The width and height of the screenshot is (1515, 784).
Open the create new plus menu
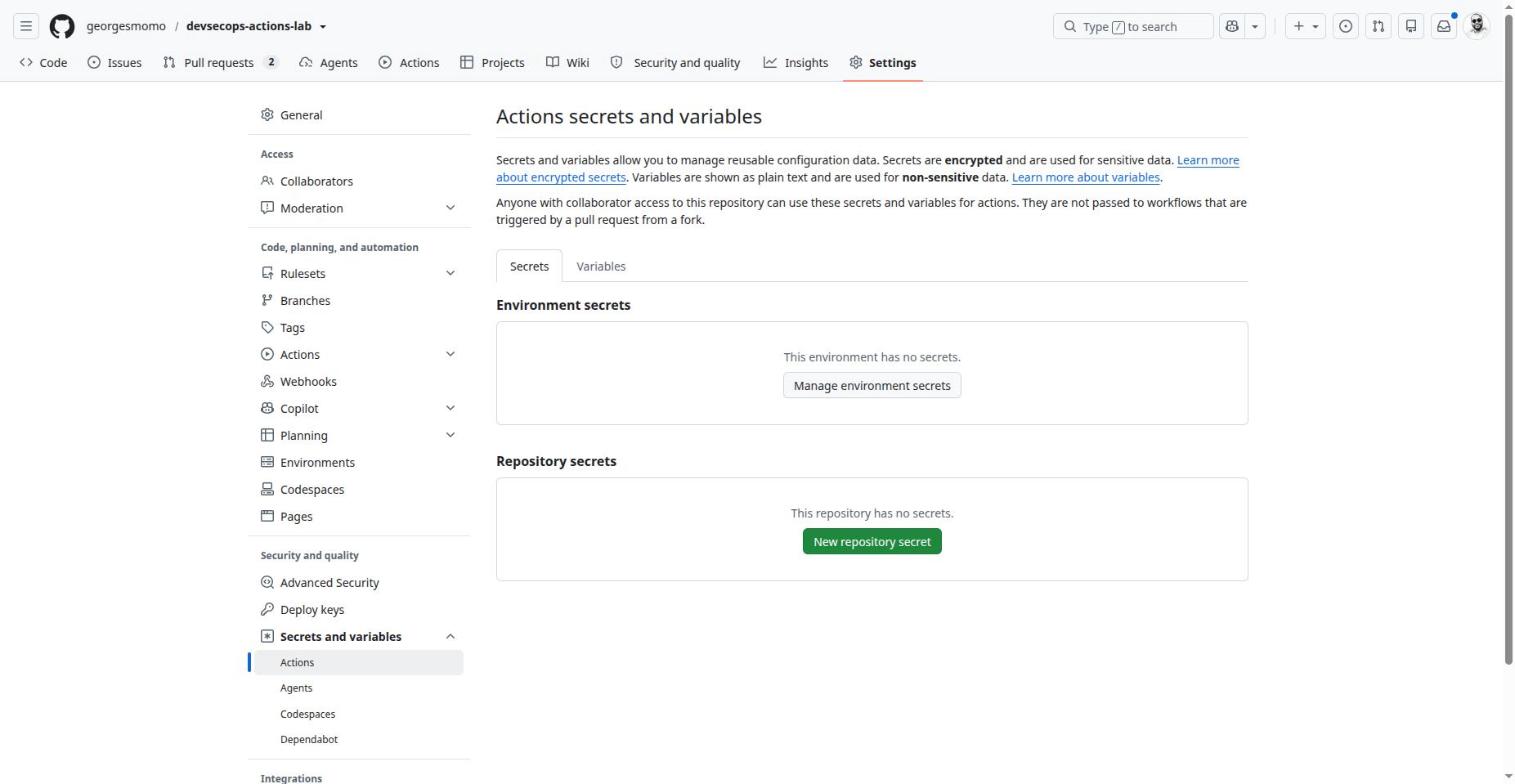pos(1305,26)
